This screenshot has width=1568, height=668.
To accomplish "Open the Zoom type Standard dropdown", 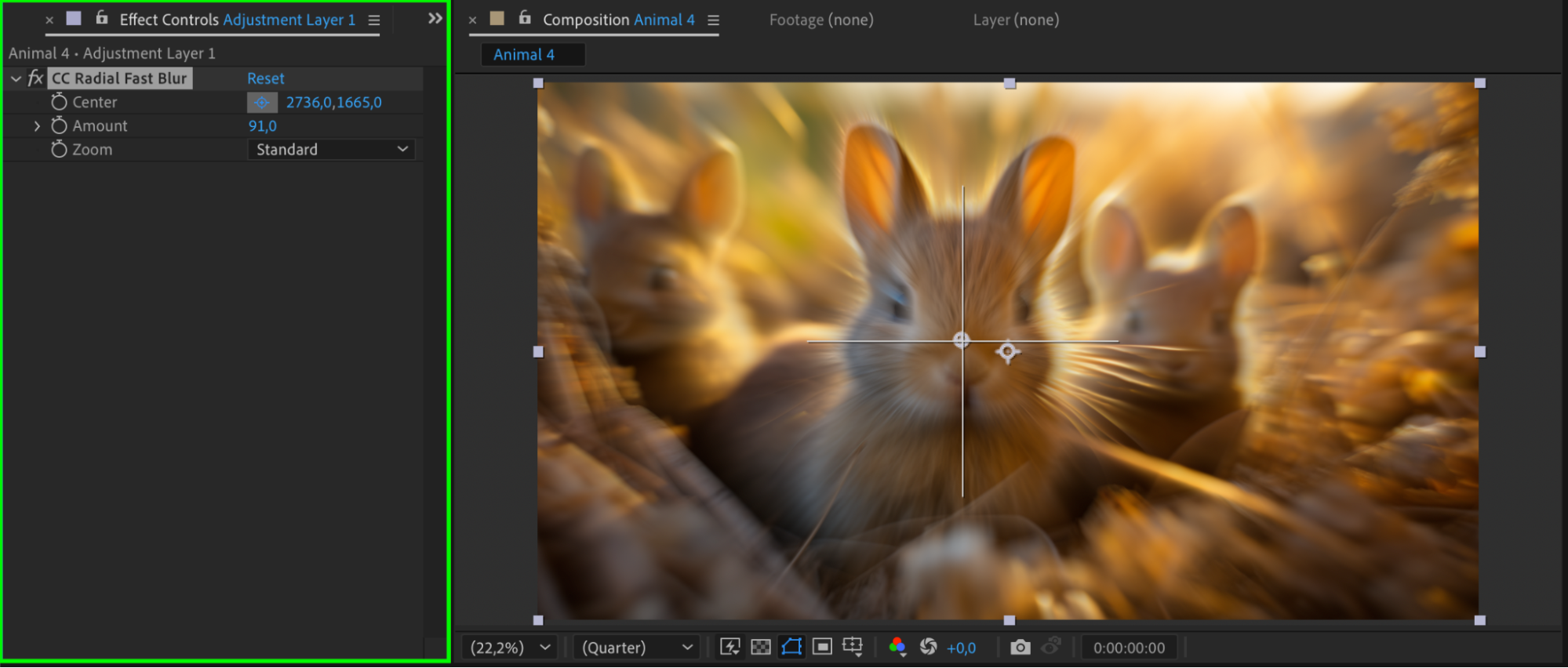I will point(331,150).
